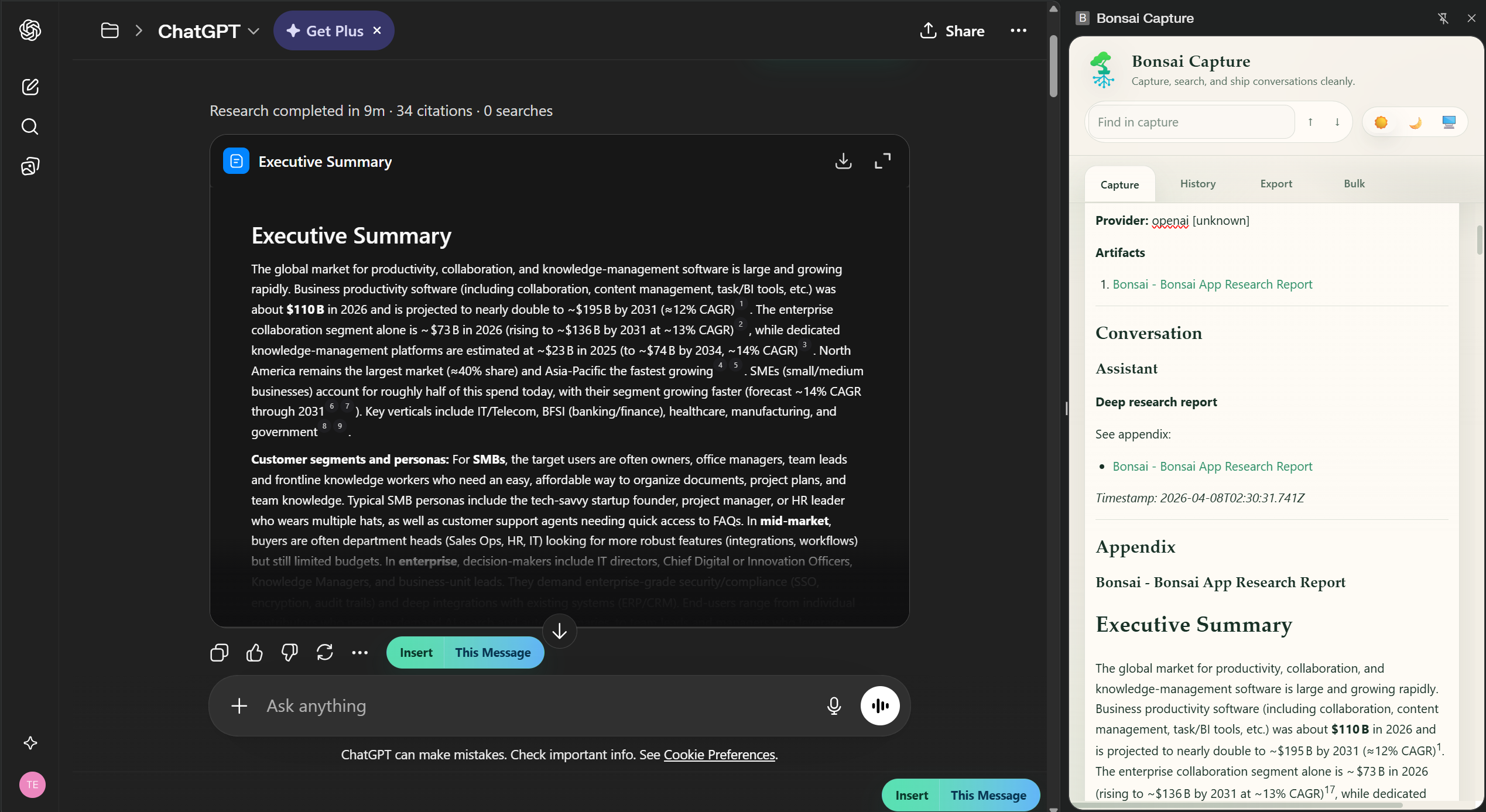Screen dimensions: 1486x812
Task: Switch Bonsai Capture to light theme
Action: pyautogui.click(x=1382, y=122)
